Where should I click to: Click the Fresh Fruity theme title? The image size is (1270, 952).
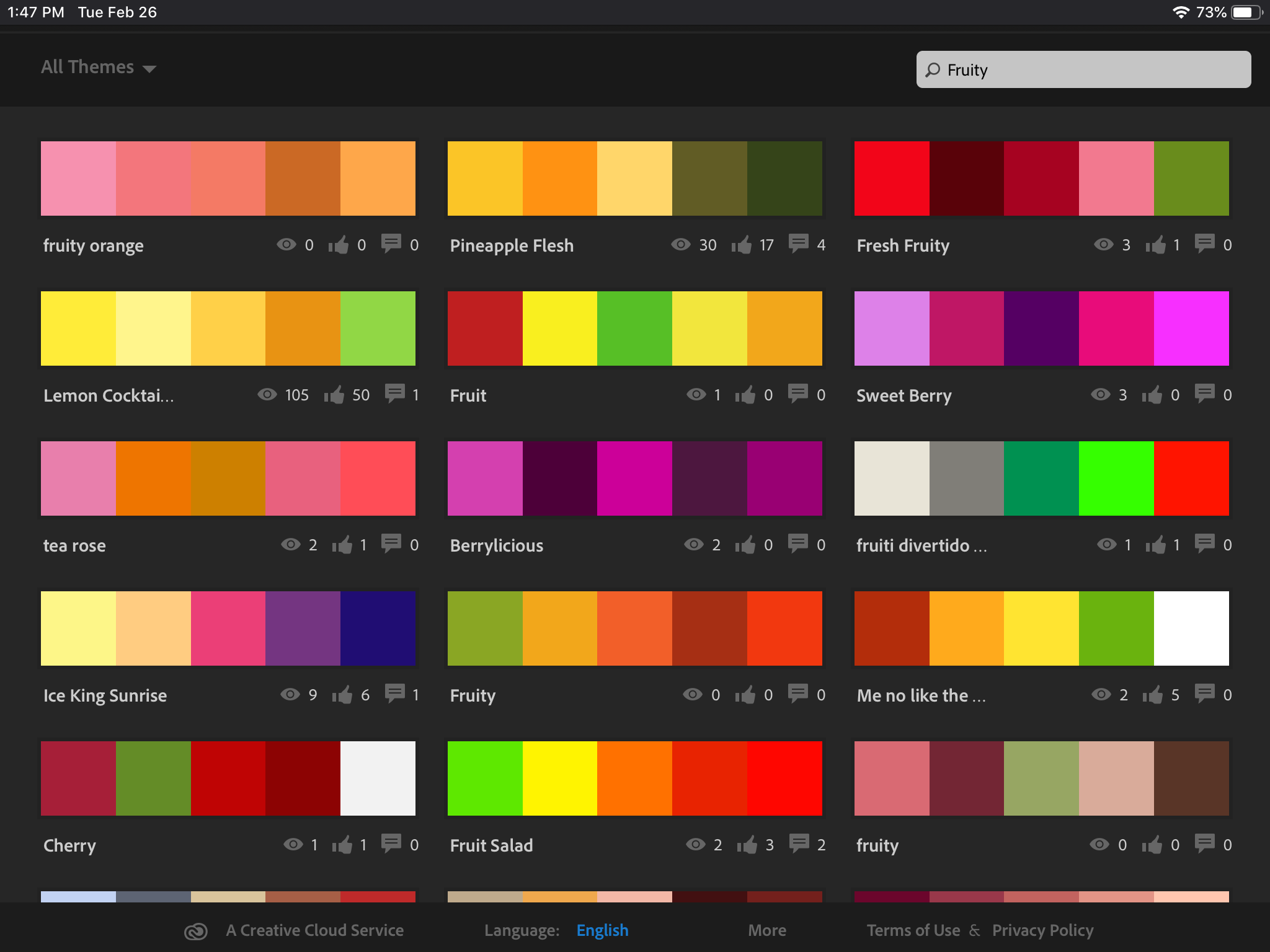903,245
